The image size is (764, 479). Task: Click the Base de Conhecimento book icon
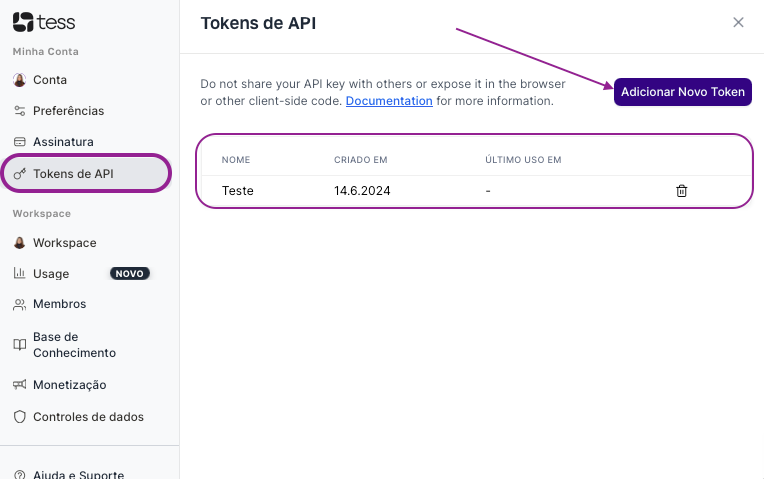[x=19, y=345]
